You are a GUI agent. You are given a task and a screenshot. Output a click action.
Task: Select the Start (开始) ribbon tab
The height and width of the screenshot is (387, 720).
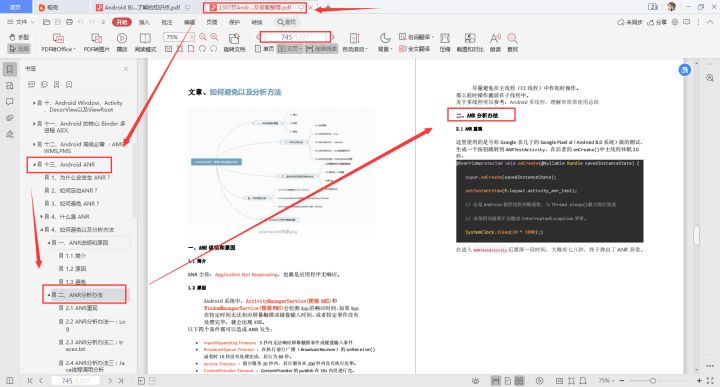click(x=122, y=22)
